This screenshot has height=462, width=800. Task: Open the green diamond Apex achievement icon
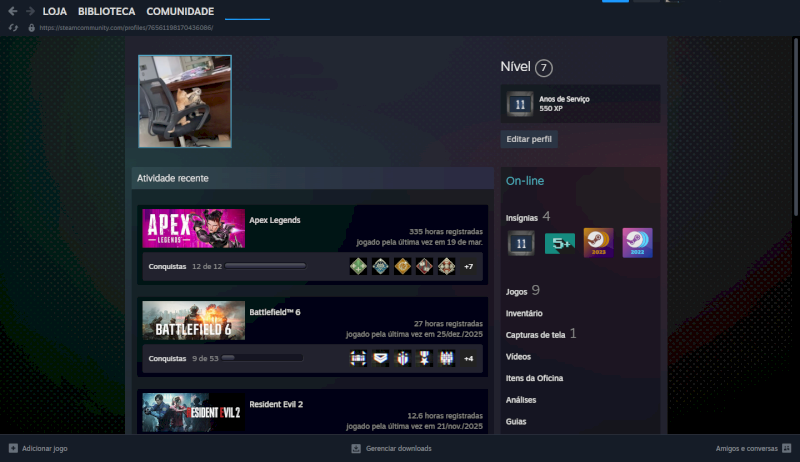click(x=358, y=266)
